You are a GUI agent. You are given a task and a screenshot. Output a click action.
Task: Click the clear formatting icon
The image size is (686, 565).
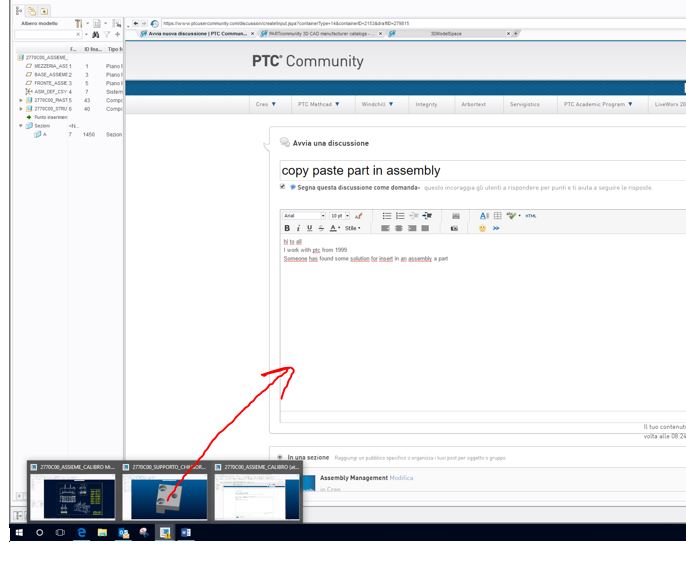click(358, 216)
